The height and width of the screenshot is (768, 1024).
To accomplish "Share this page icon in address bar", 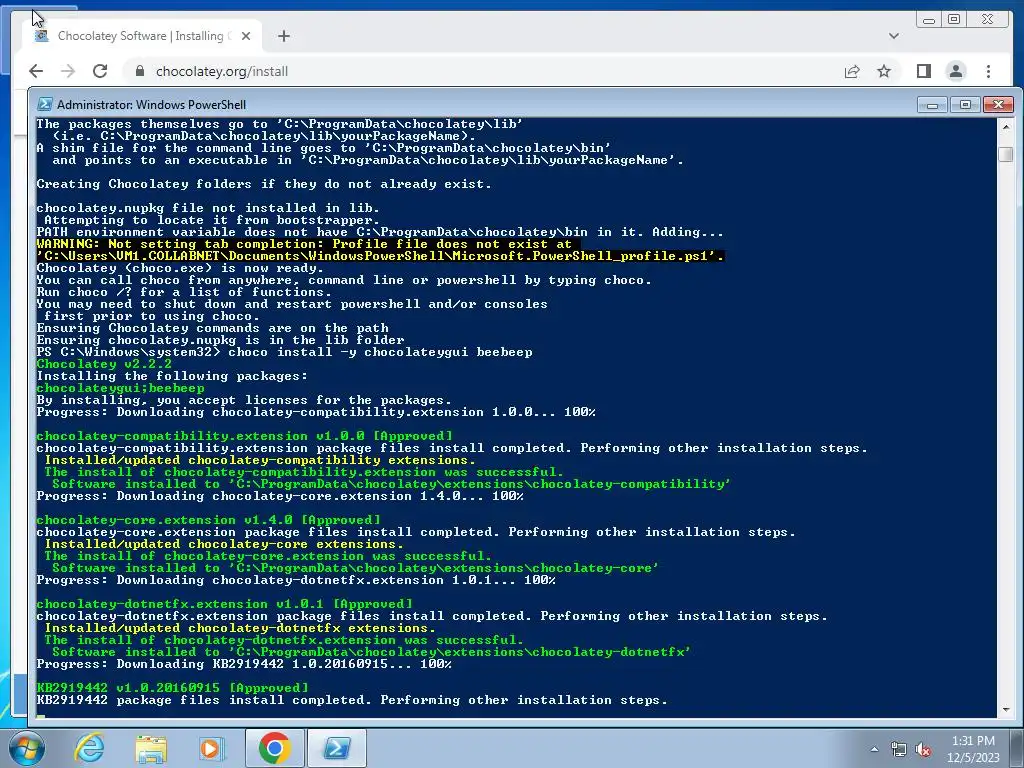I will coord(852,71).
